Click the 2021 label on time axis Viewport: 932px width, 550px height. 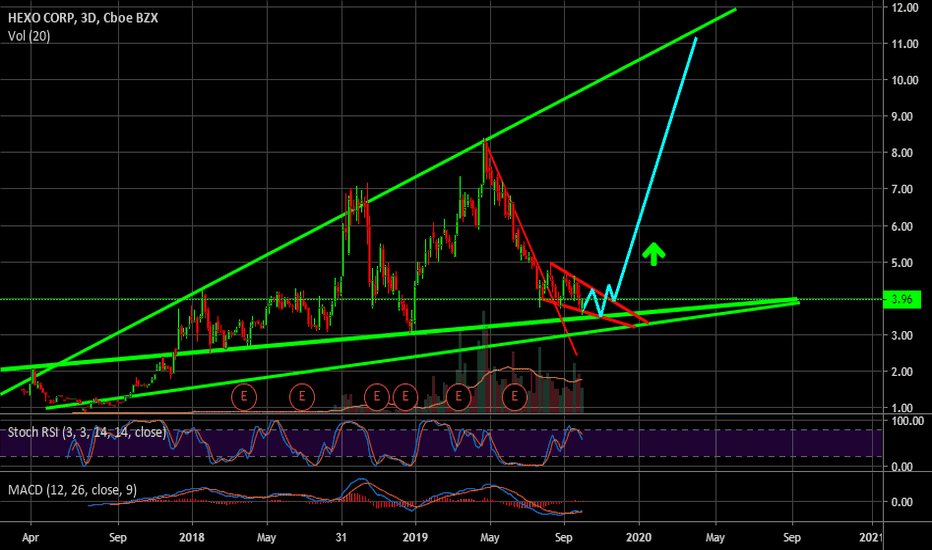[871, 538]
